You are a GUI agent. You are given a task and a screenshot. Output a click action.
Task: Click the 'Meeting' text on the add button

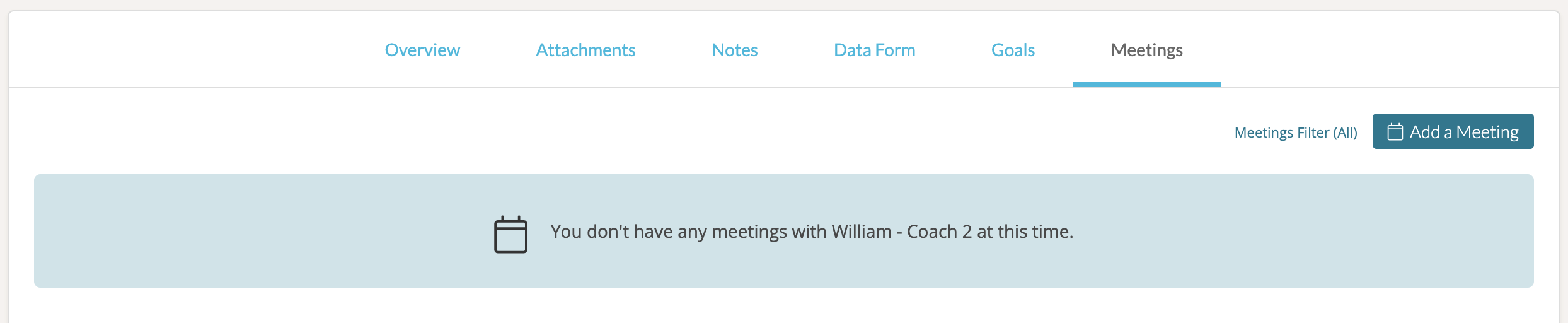pyautogui.click(x=1487, y=132)
